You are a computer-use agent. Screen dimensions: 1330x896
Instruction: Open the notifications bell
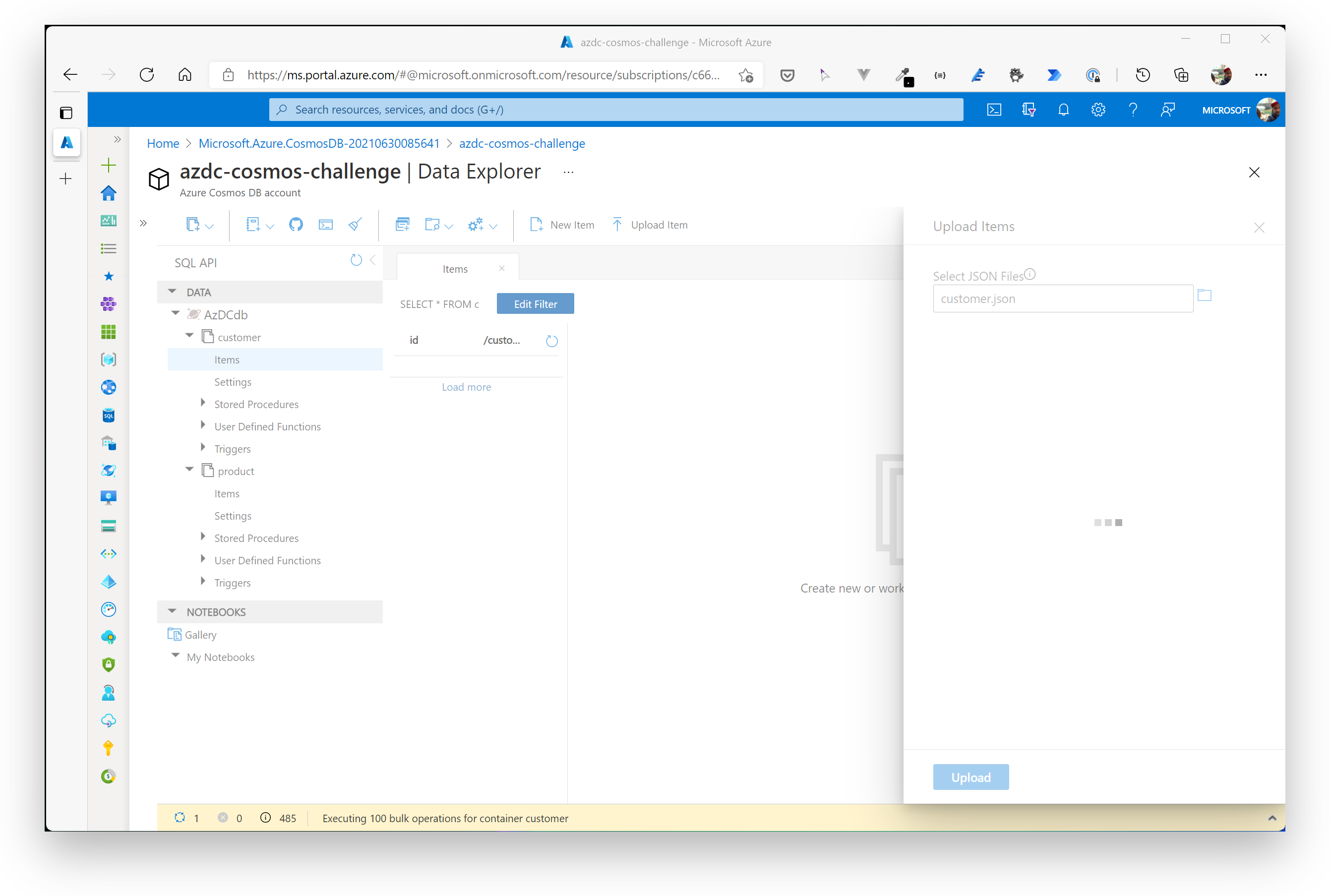pos(1063,110)
